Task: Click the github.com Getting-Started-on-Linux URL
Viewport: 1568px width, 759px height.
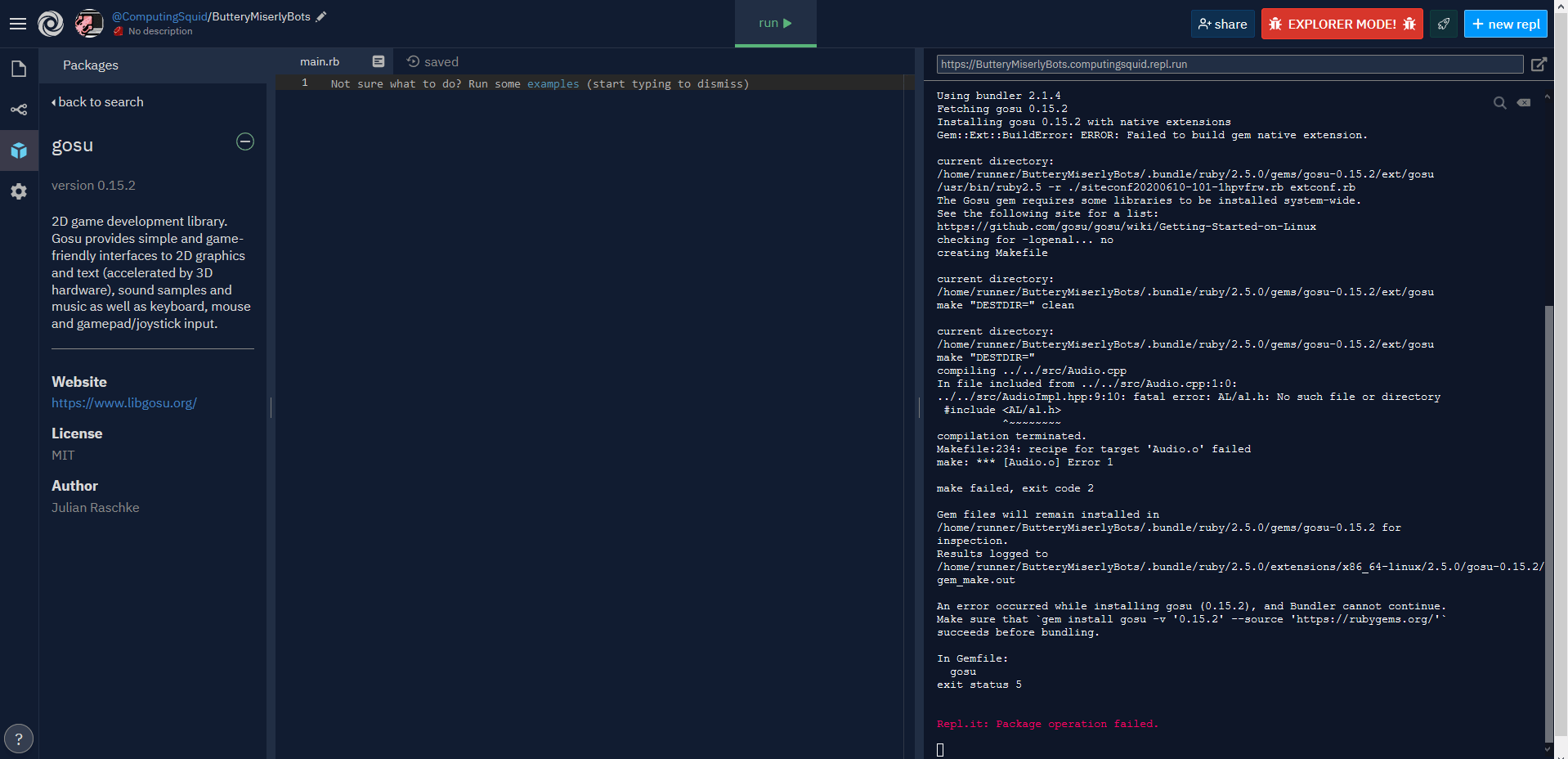Action: (x=1127, y=227)
